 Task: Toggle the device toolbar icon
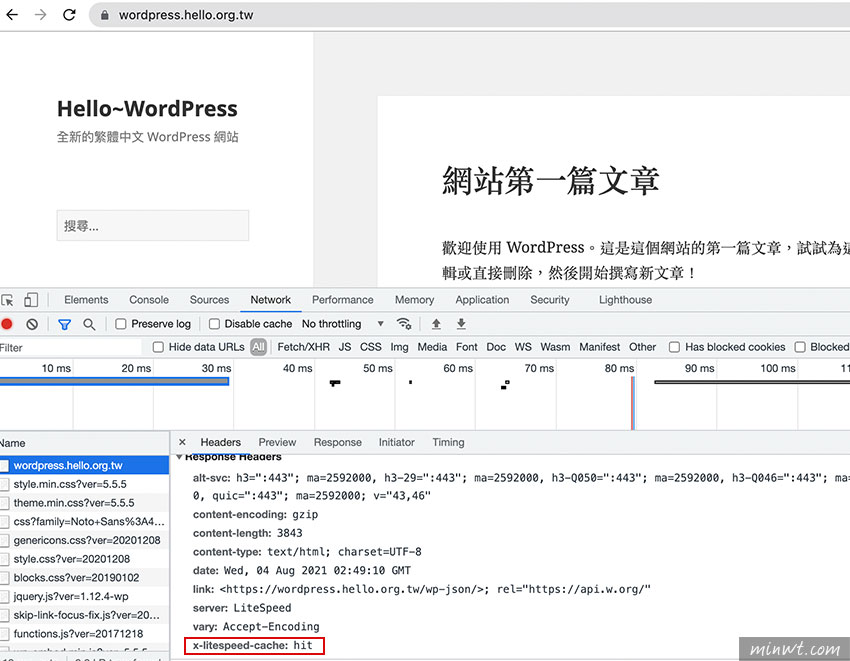coord(31,300)
